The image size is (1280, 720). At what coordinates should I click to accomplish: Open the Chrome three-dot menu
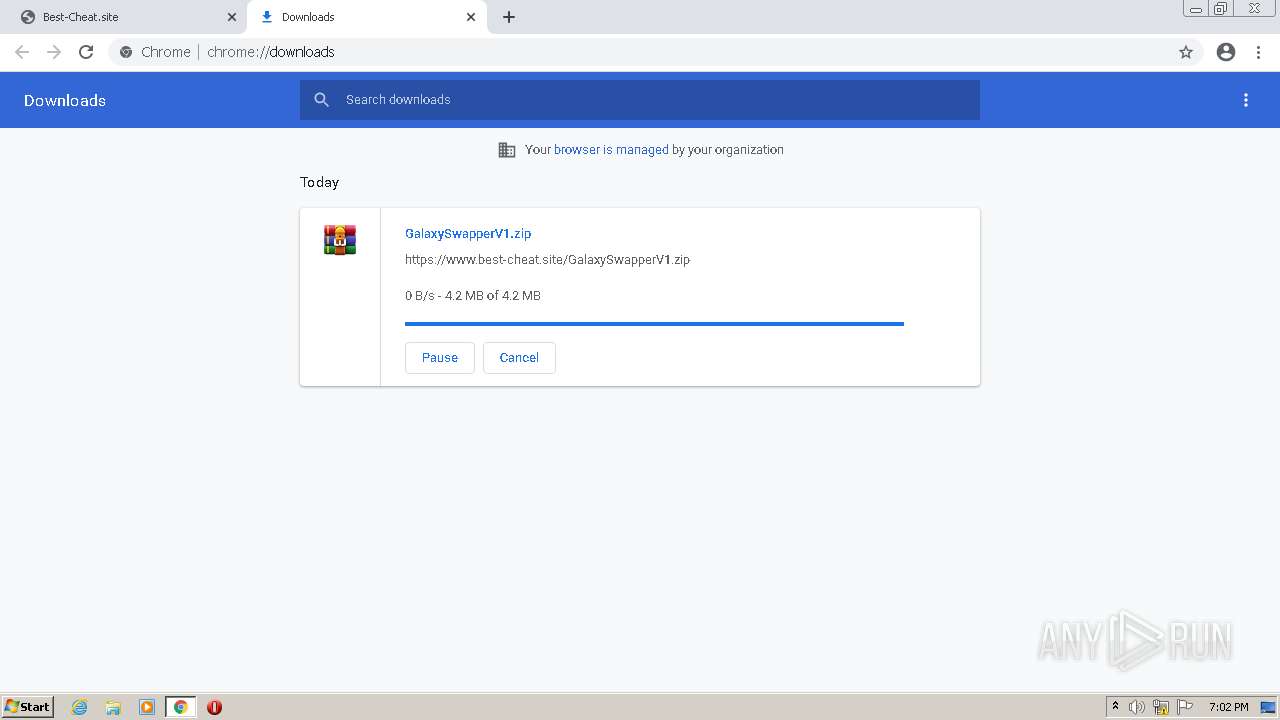pos(1259,52)
